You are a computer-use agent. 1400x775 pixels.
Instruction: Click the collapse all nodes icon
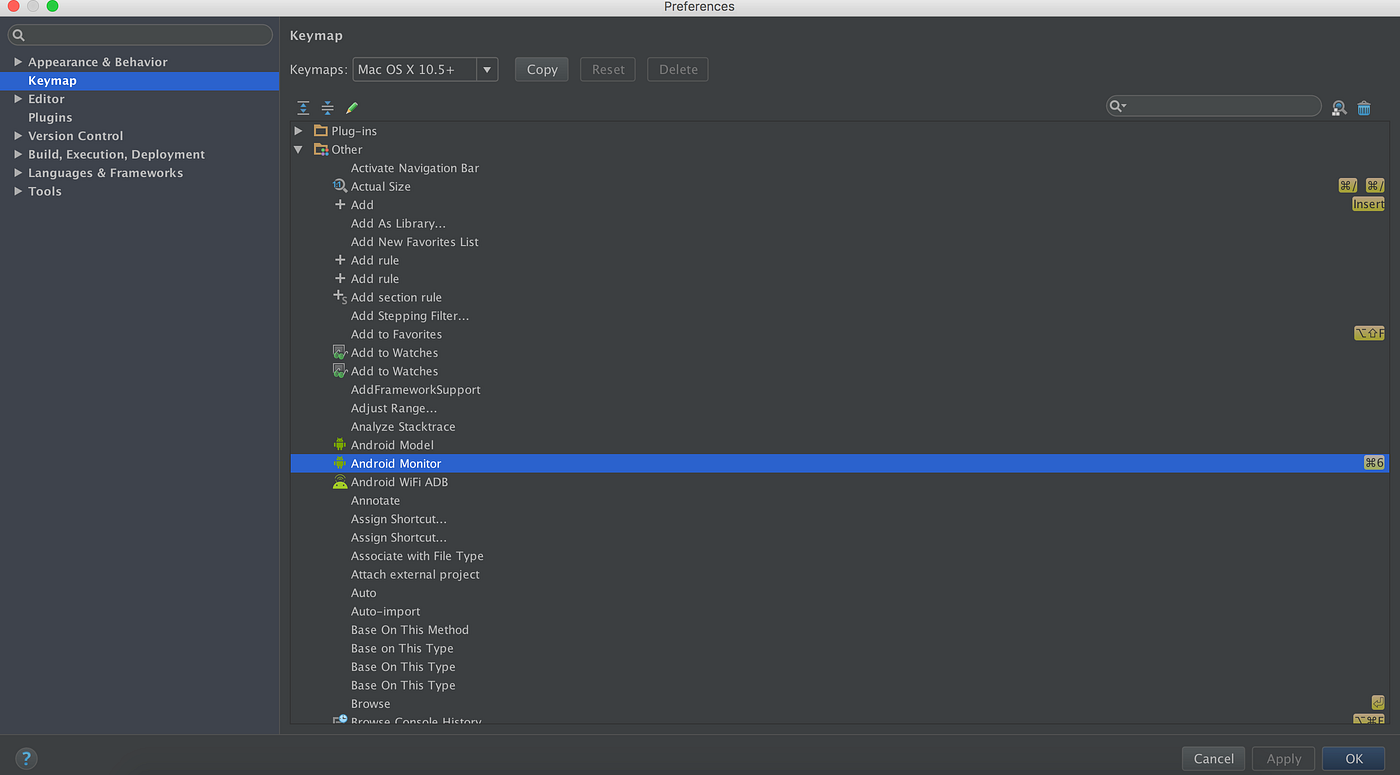click(327, 107)
